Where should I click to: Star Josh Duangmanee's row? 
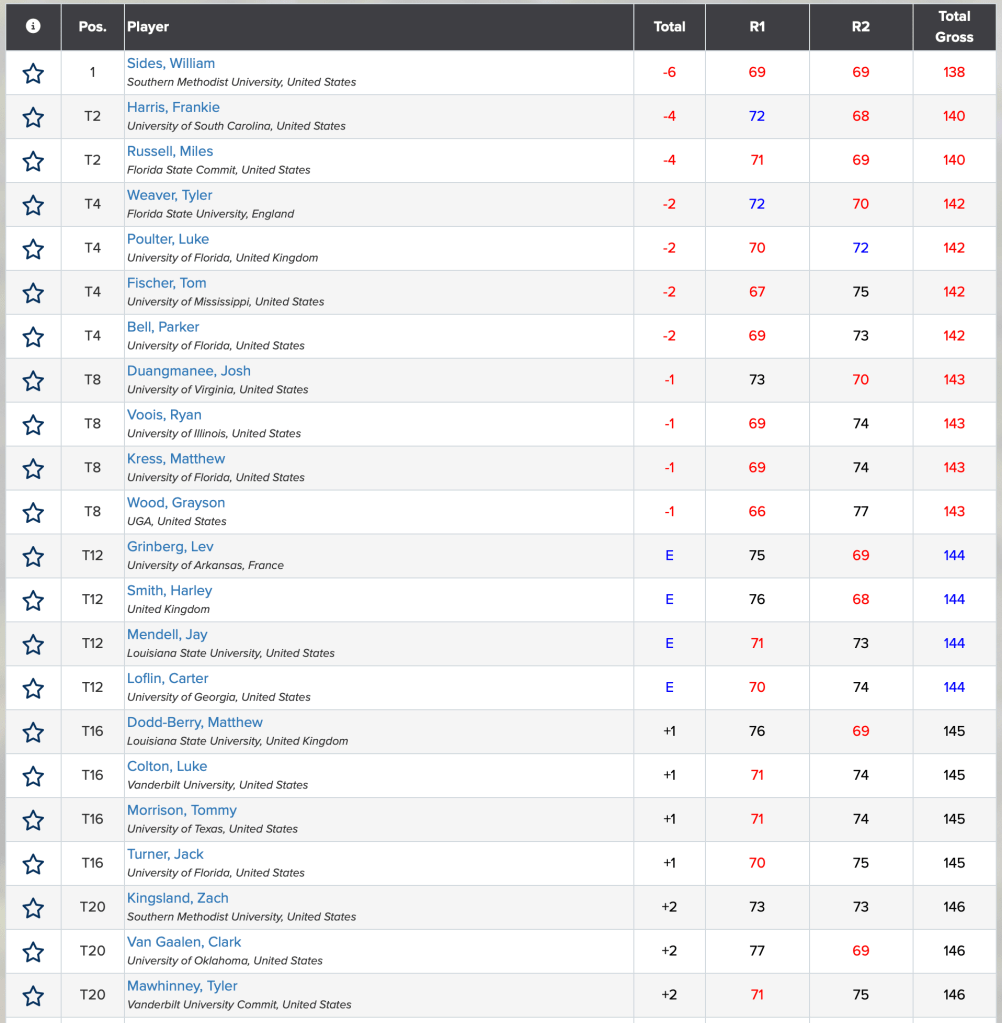[33, 381]
